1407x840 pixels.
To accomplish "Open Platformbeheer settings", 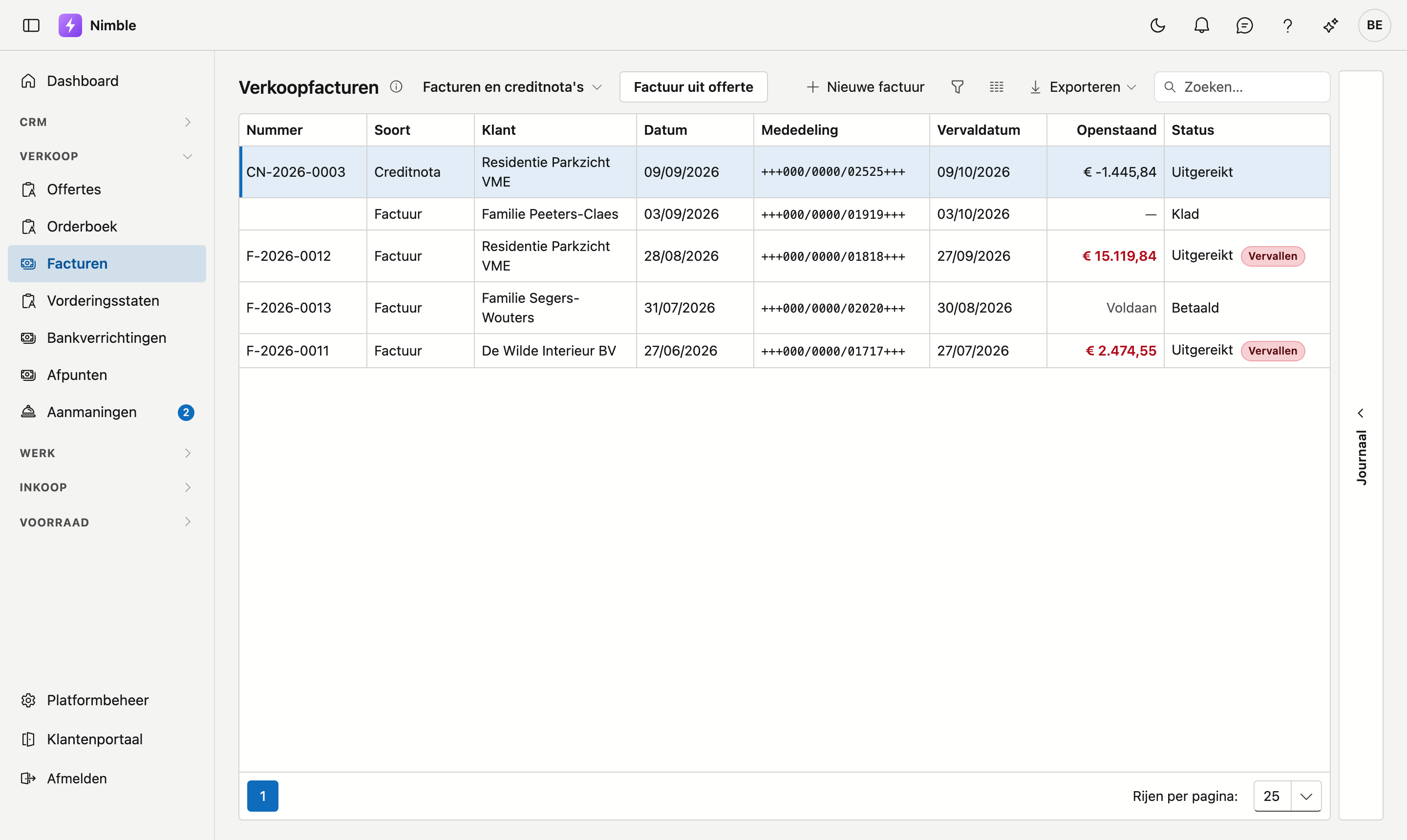I will point(107,700).
